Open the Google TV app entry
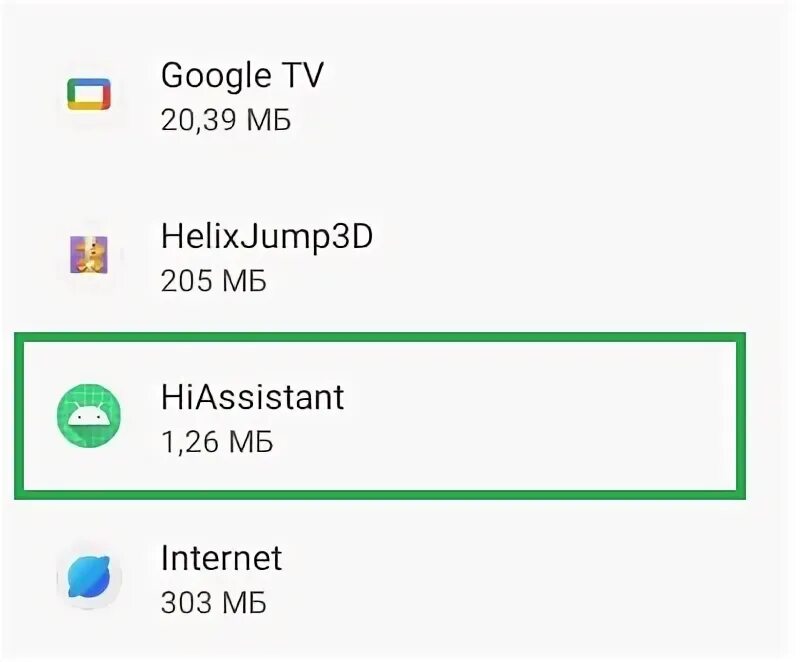Viewport: 800px width, 662px height. coord(242,75)
